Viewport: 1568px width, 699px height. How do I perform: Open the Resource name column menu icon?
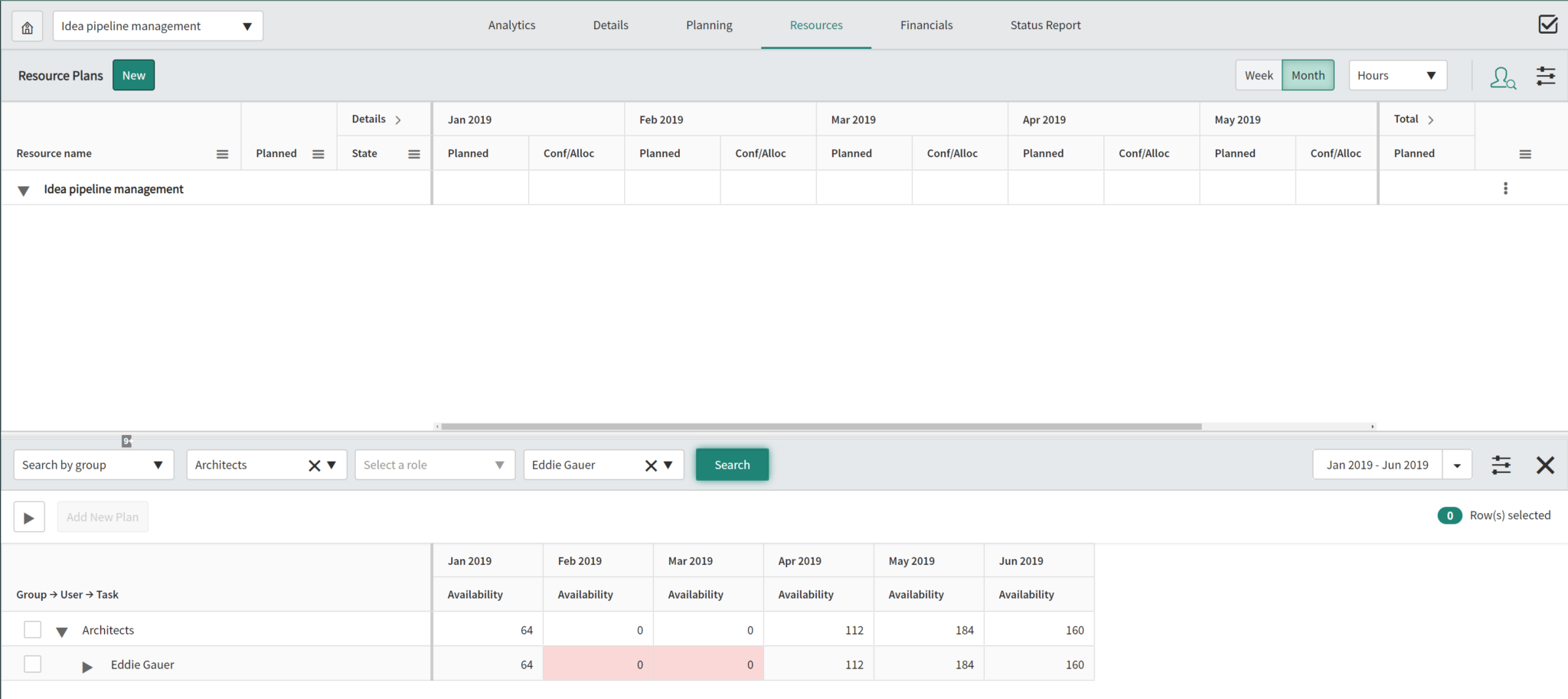tap(222, 153)
